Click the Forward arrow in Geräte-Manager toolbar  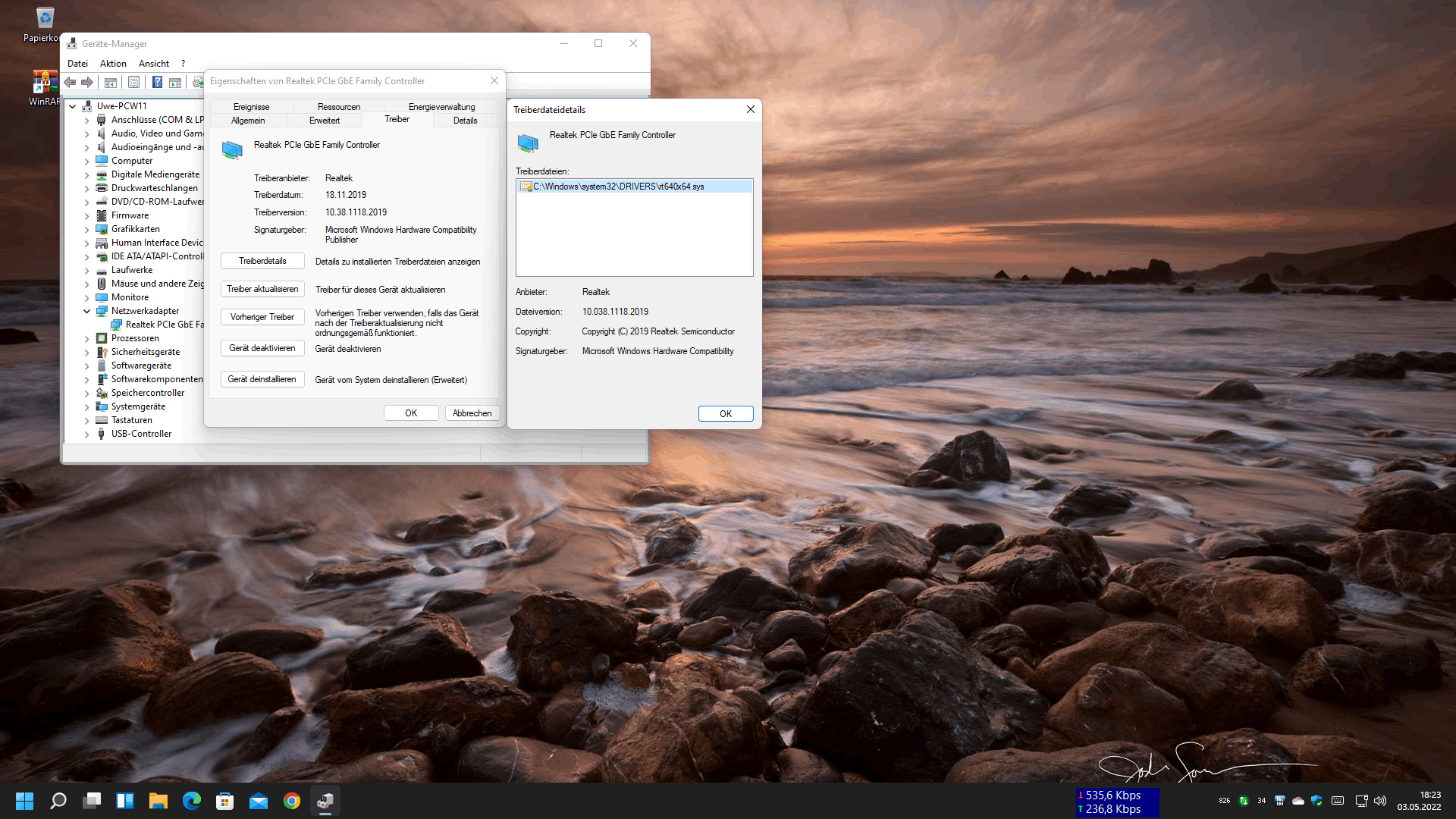87,82
